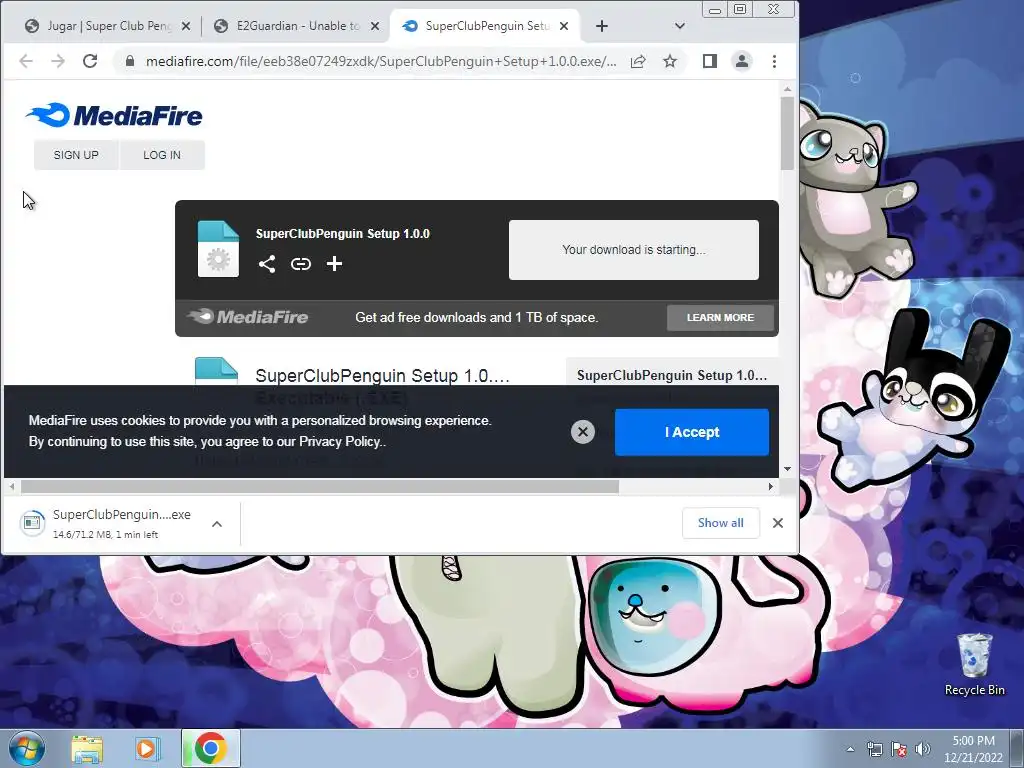Click the Chrome icon in the taskbar
The width and height of the screenshot is (1024, 768).
click(x=210, y=748)
